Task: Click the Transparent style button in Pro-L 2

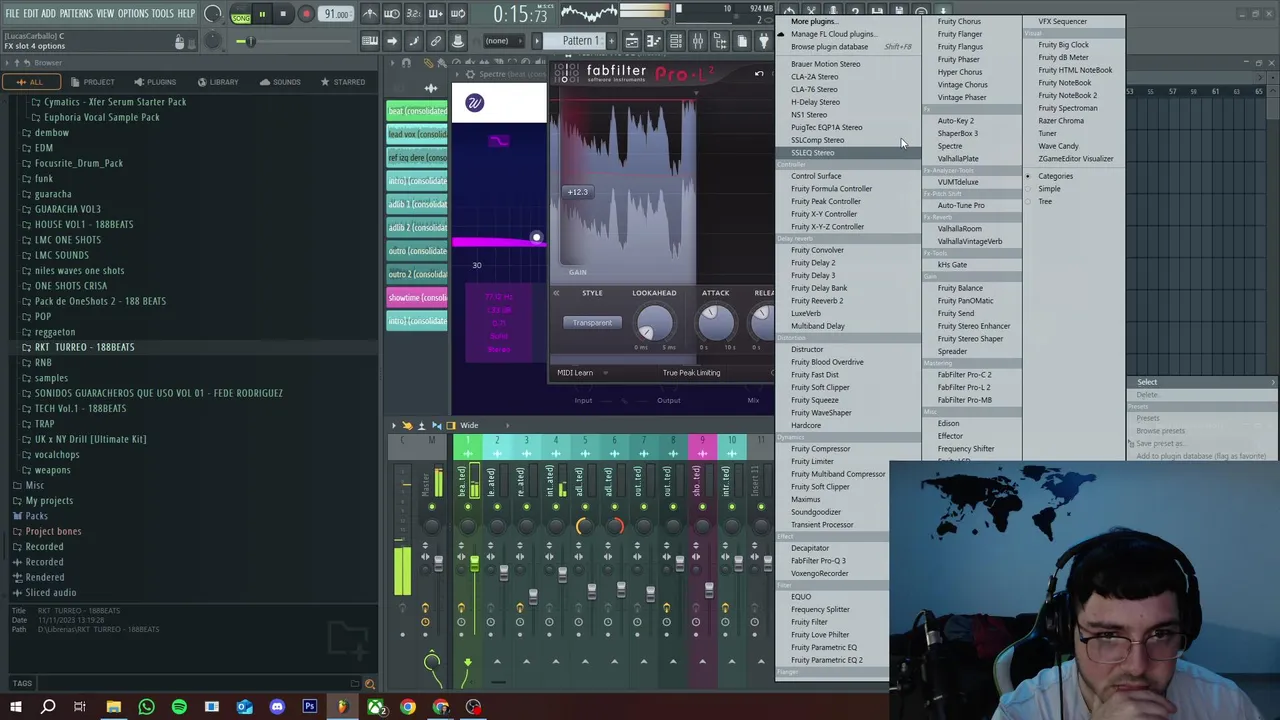Action: coord(592,322)
